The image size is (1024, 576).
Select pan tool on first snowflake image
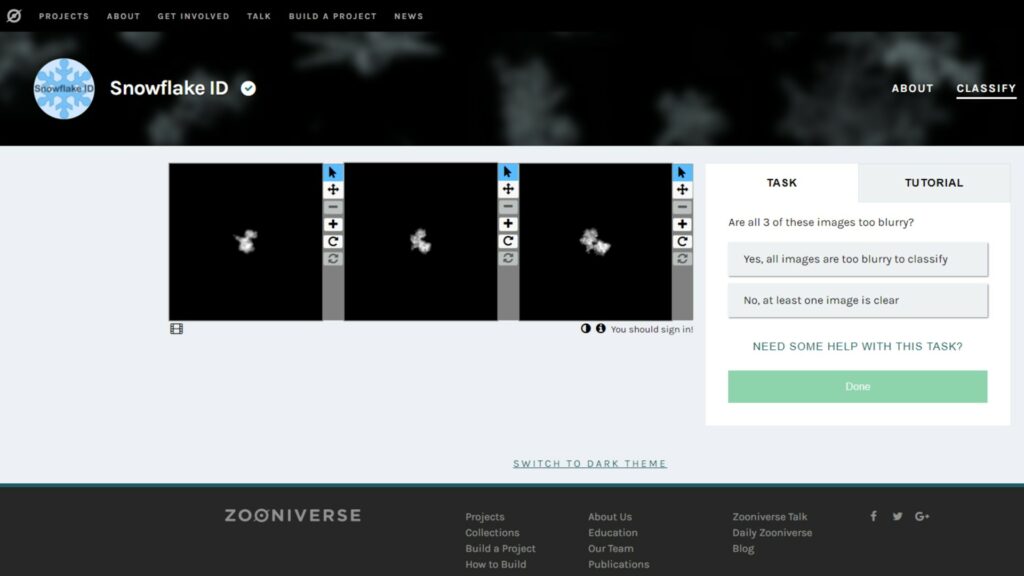333,189
